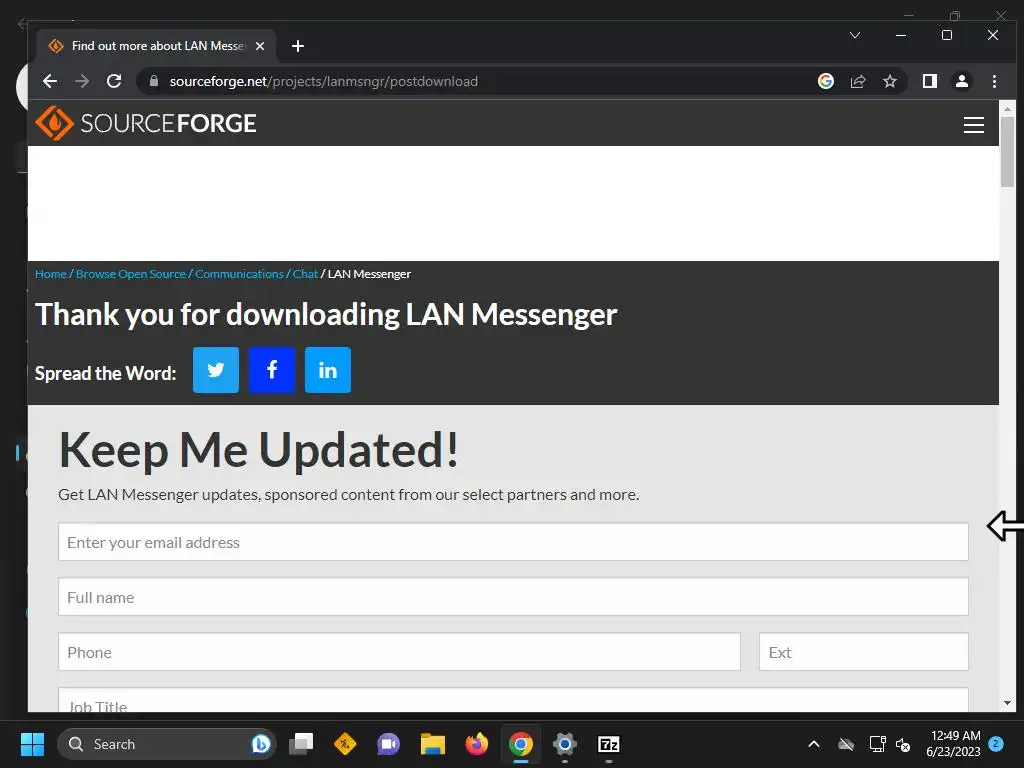This screenshot has height=768, width=1024.
Task: Select the 'Find out more about LAN Messenger' tab
Action: tap(157, 46)
